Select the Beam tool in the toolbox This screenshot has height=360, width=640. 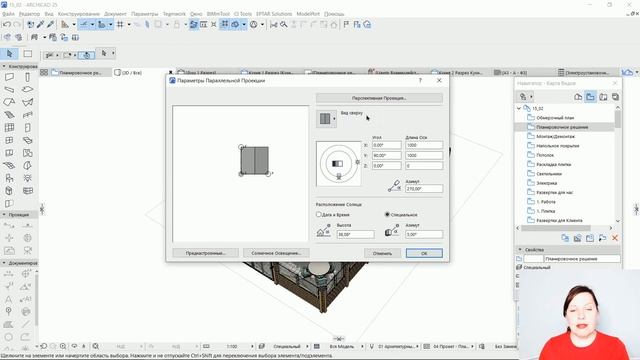pos(9,89)
